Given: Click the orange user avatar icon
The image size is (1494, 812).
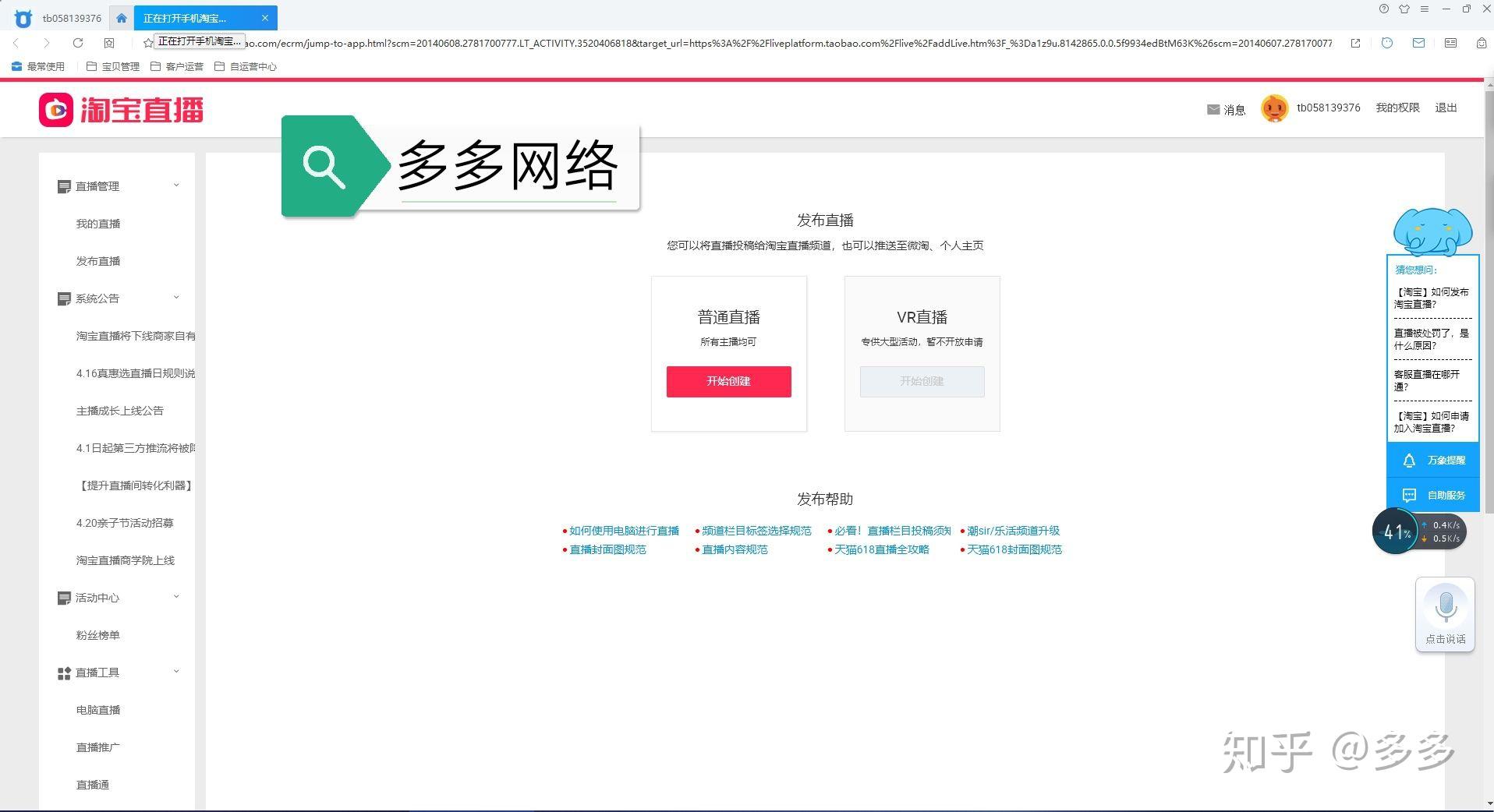Looking at the screenshot, I should 1275,108.
